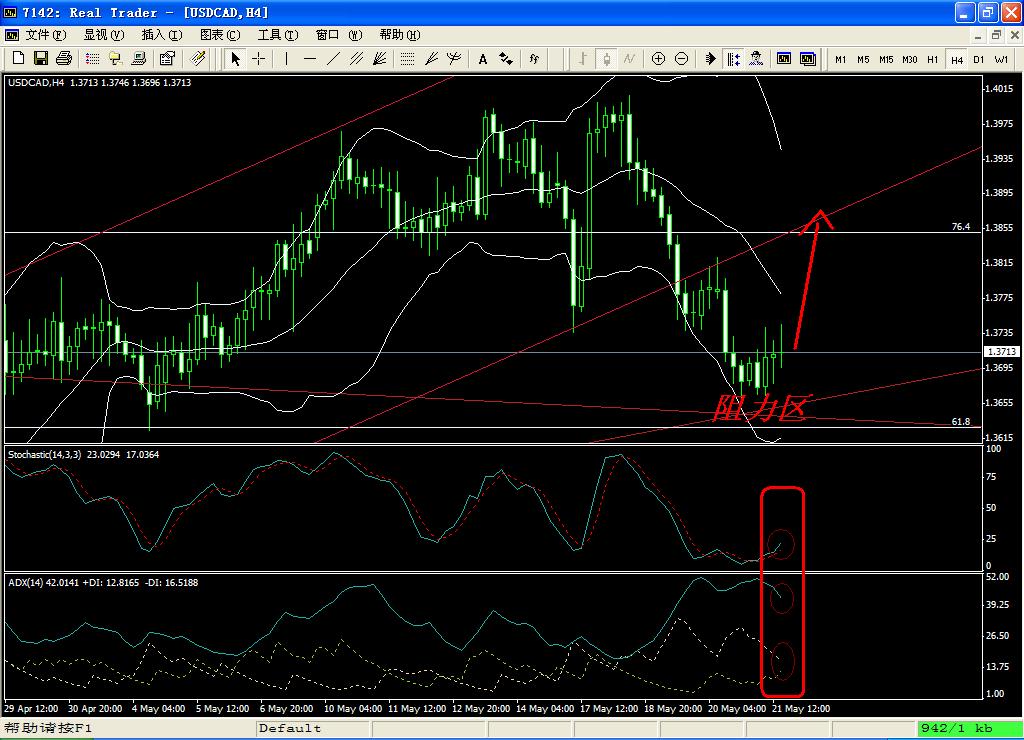Switch chart to Candlesticks icon

[x=606, y=59]
